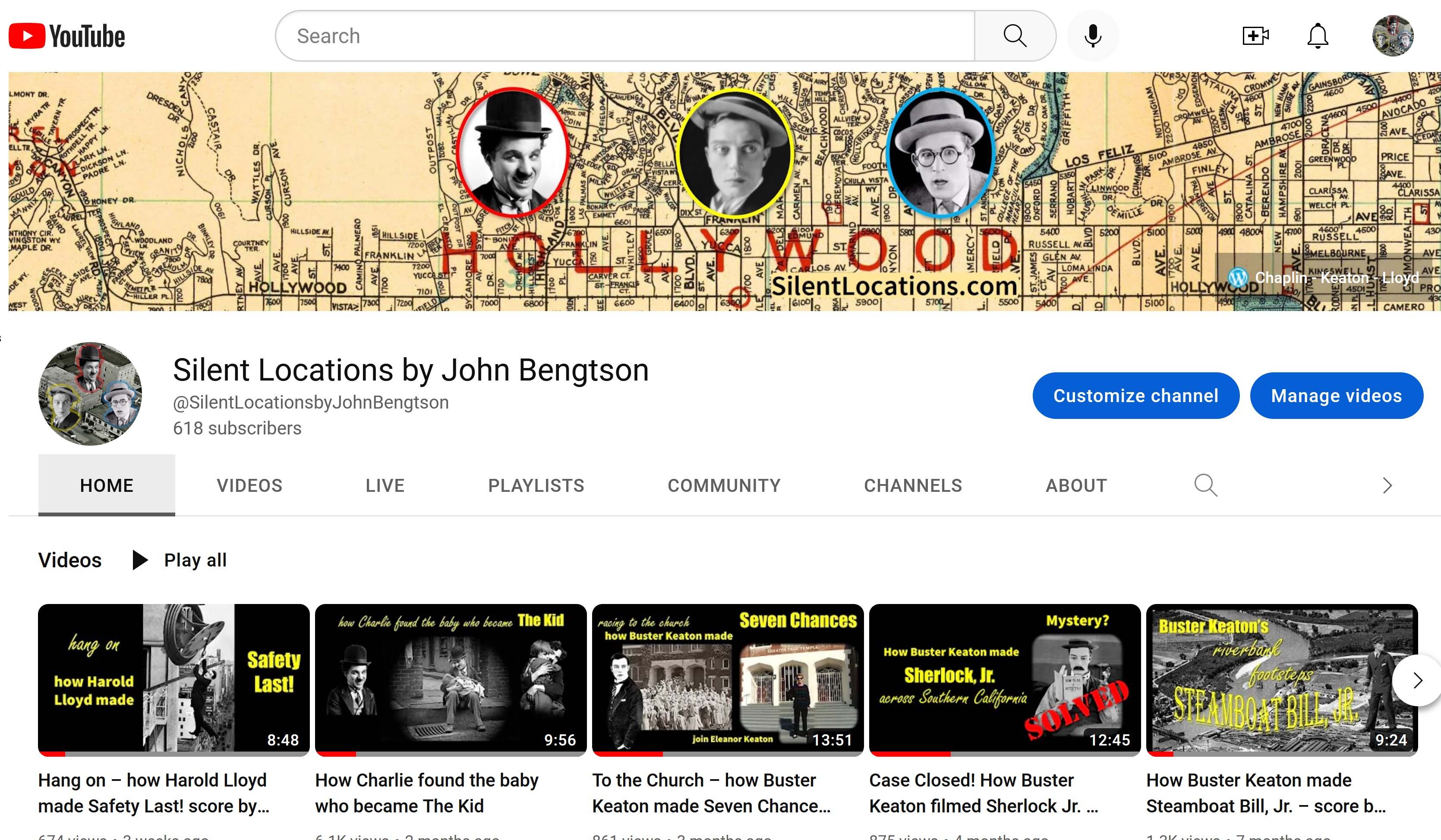Open the PLAYLISTS tab
Viewport: 1441px width, 840px height.
[x=536, y=485]
